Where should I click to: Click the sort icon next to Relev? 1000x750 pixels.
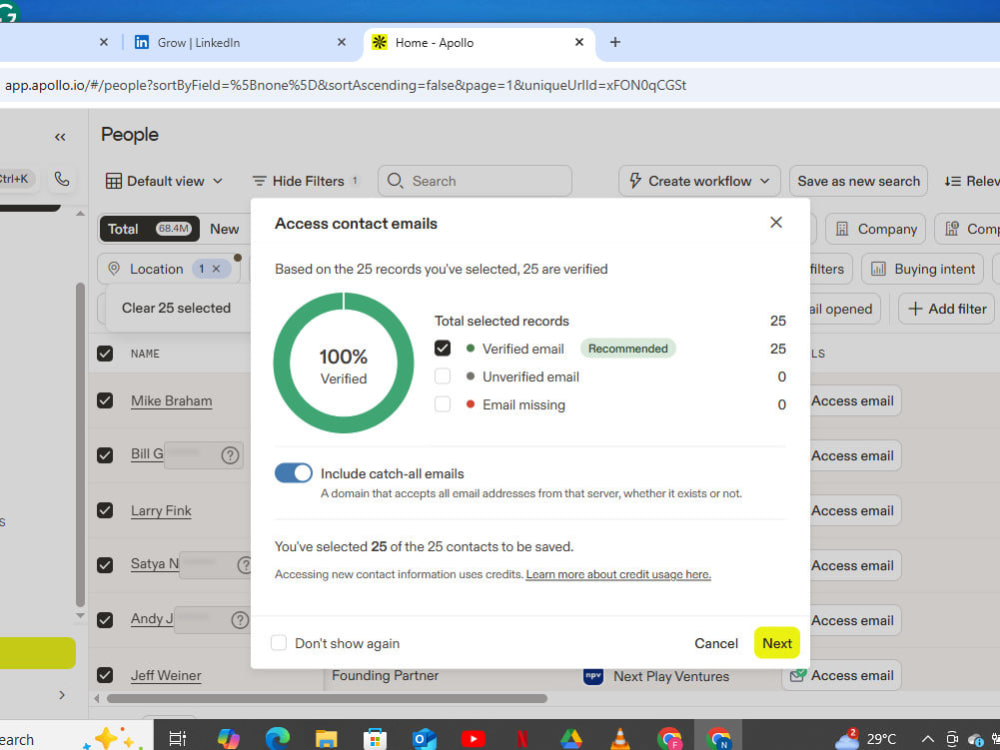[953, 181]
